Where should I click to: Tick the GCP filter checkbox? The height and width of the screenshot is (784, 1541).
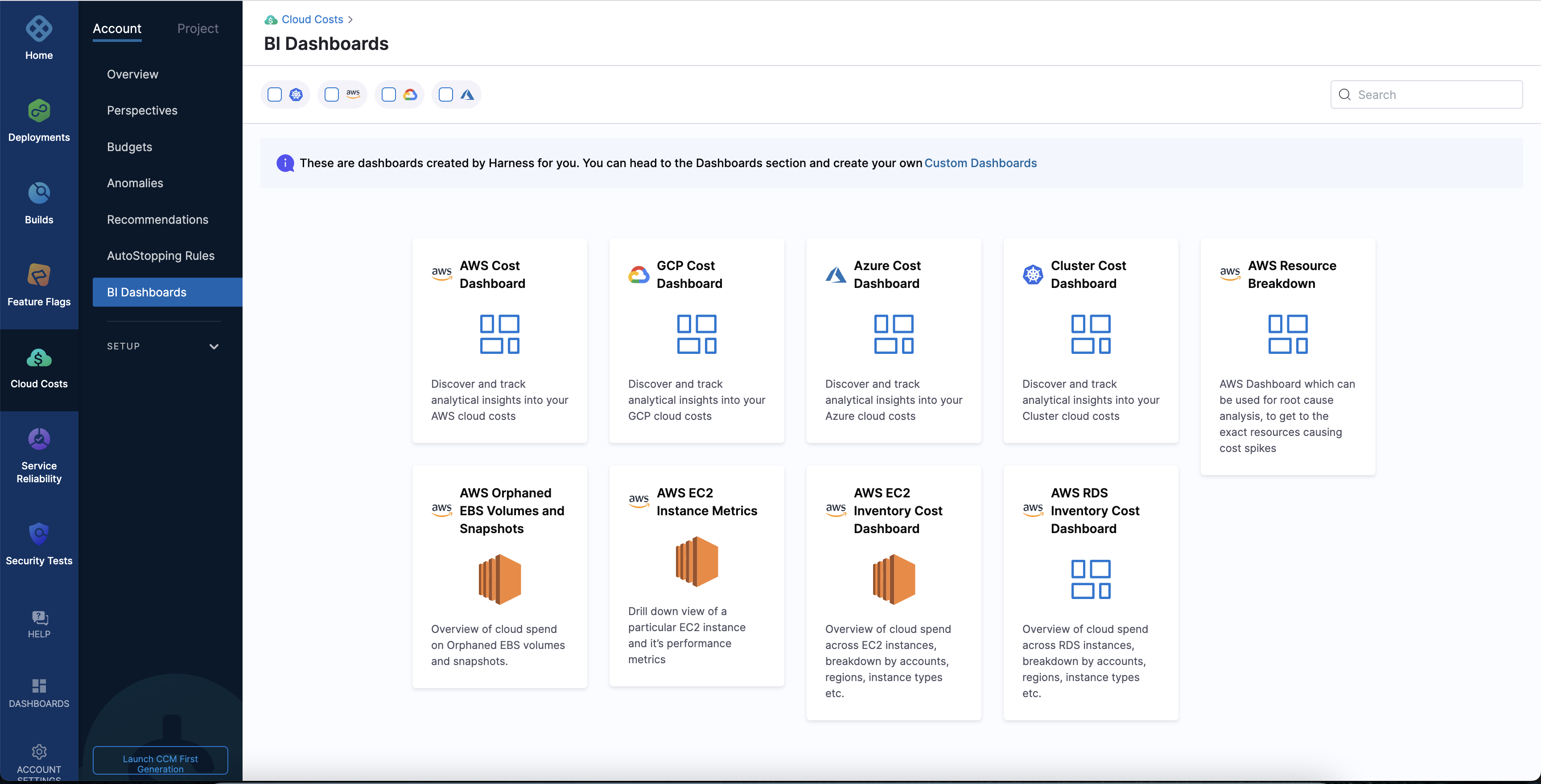[x=388, y=94]
